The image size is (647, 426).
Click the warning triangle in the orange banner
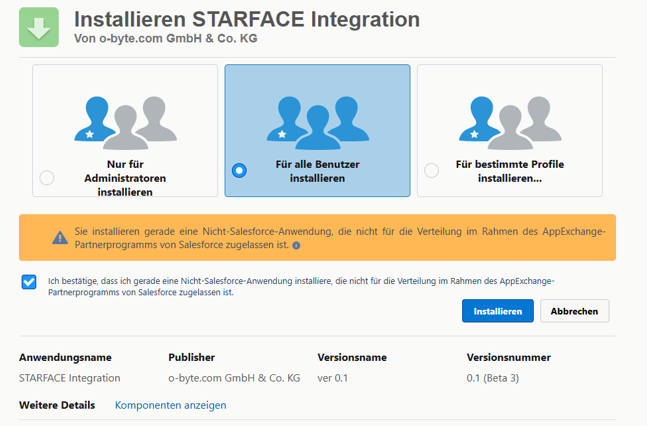[60, 238]
